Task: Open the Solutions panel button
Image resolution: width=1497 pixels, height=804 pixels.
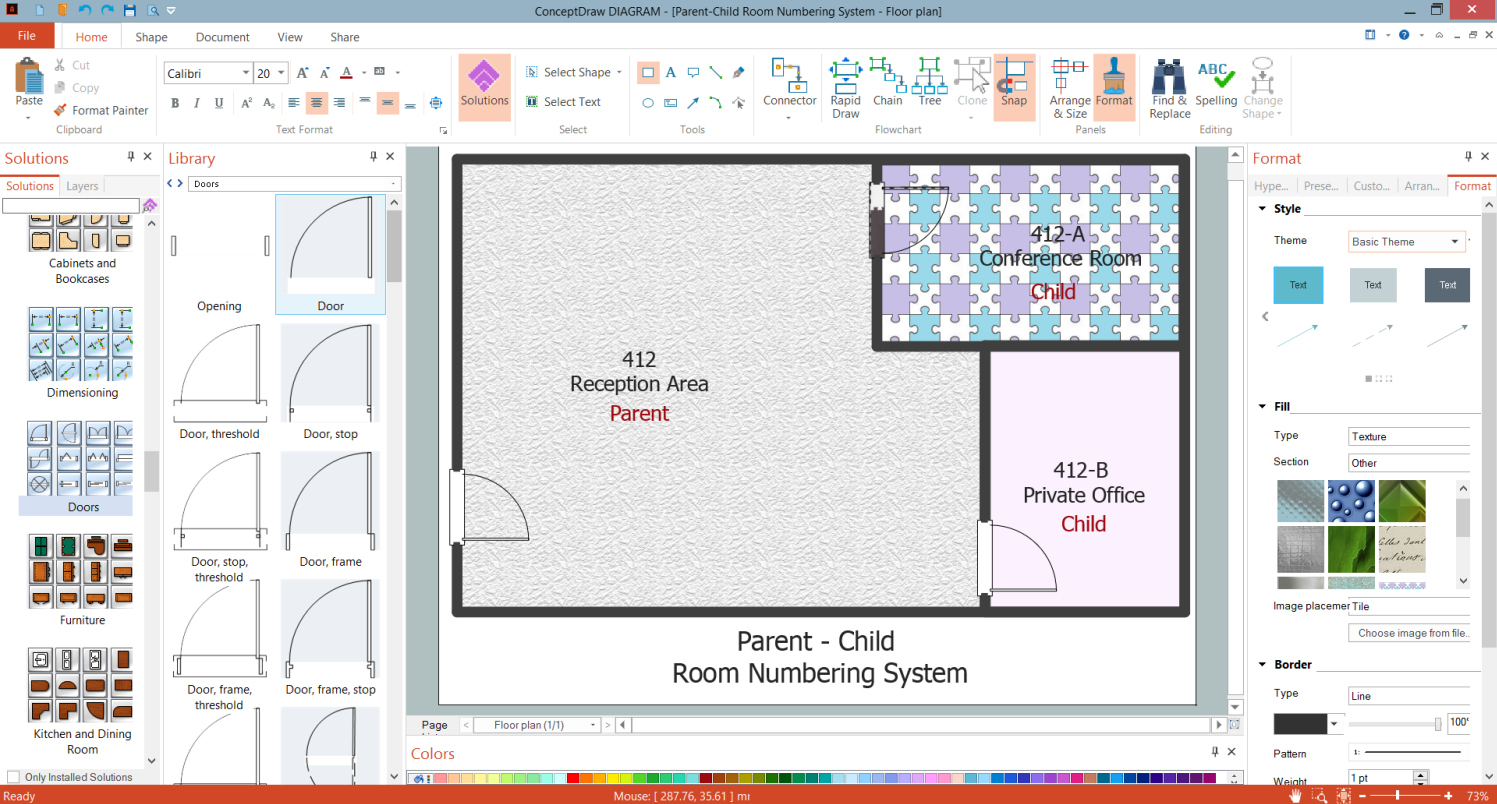Action: click(484, 87)
